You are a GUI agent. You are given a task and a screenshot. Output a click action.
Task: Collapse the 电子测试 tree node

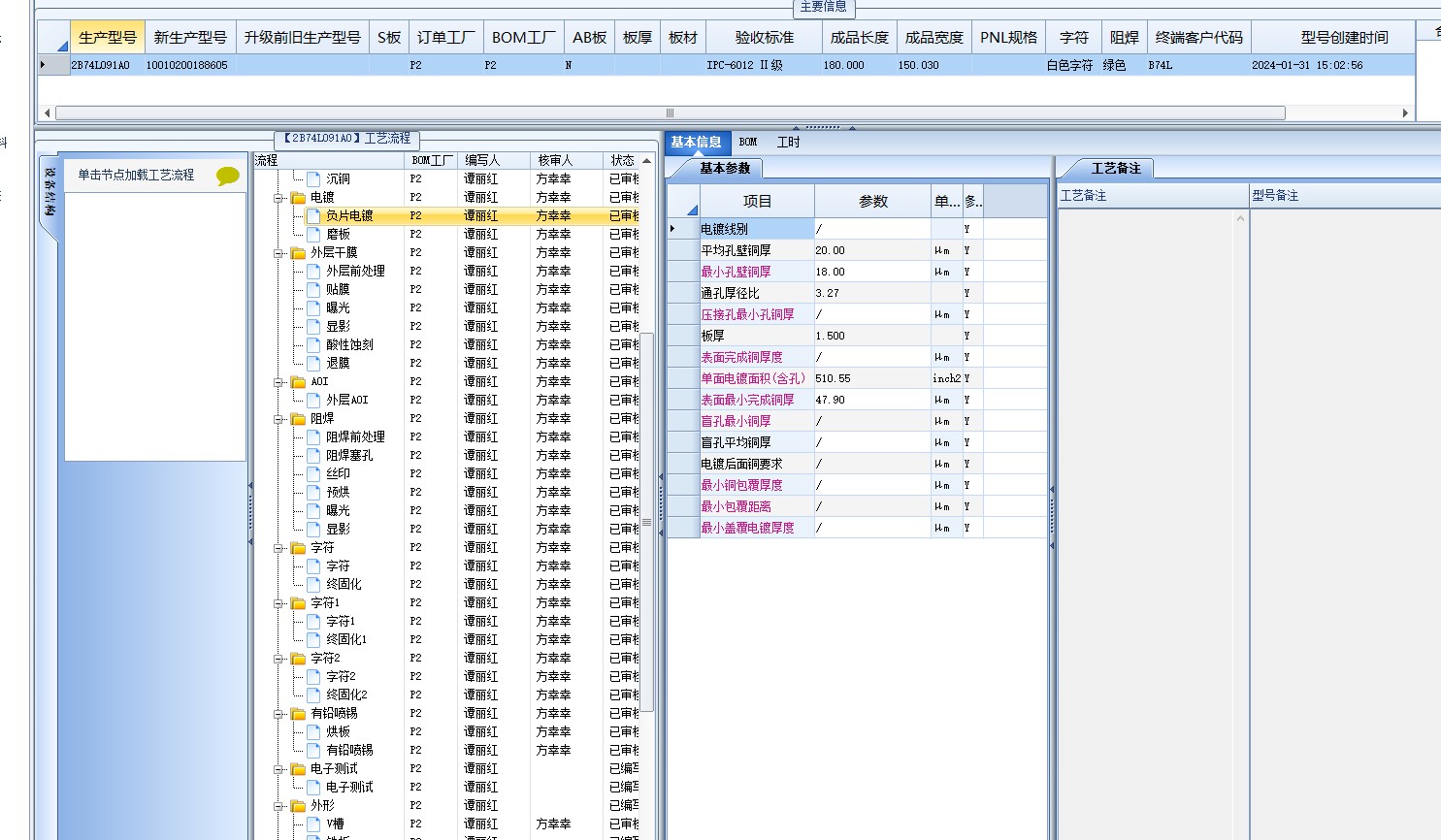coord(278,769)
